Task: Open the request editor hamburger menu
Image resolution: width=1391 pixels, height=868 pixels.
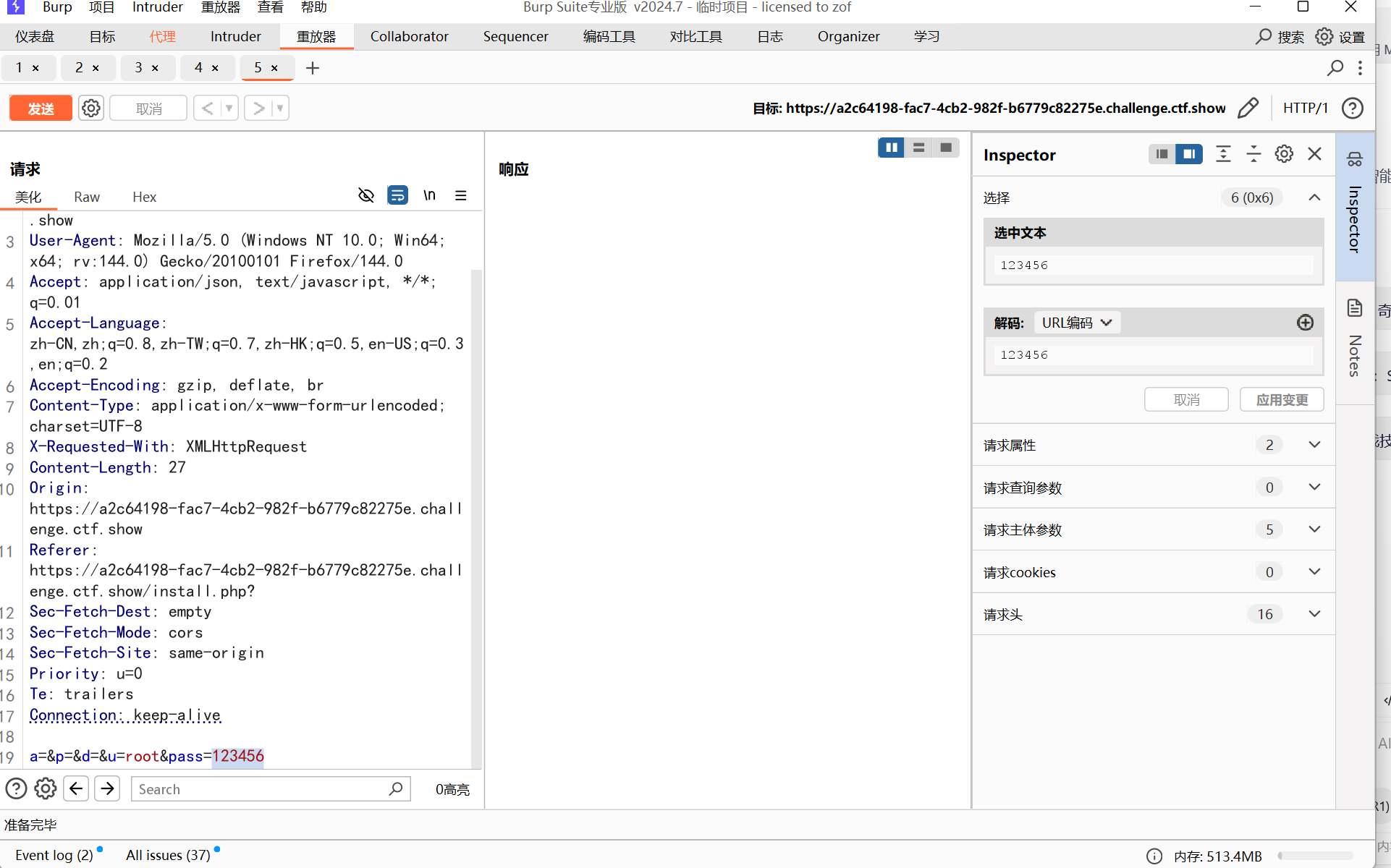Action: [x=460, y=195]
